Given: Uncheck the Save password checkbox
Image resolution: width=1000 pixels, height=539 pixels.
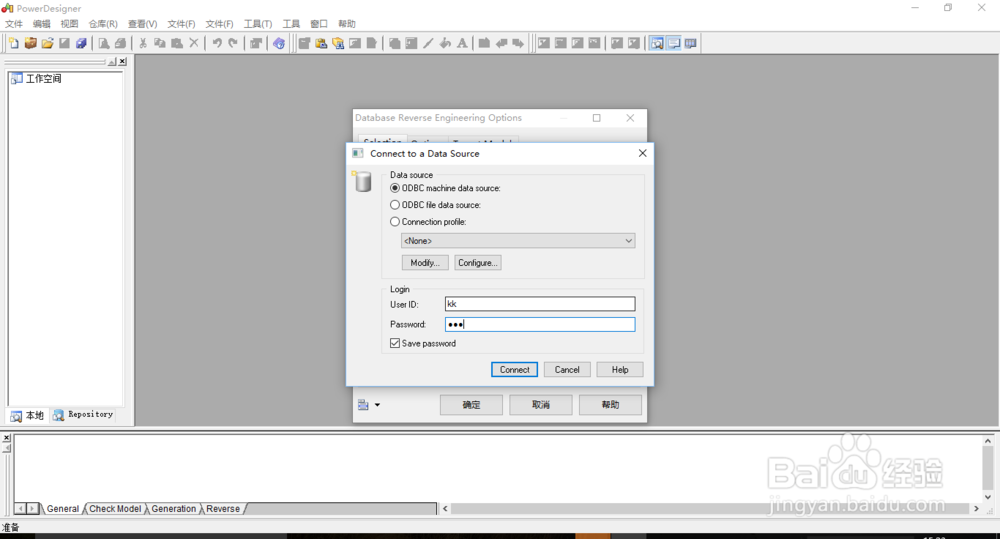Looking at the screenshot, I should [x=395, y=343].
